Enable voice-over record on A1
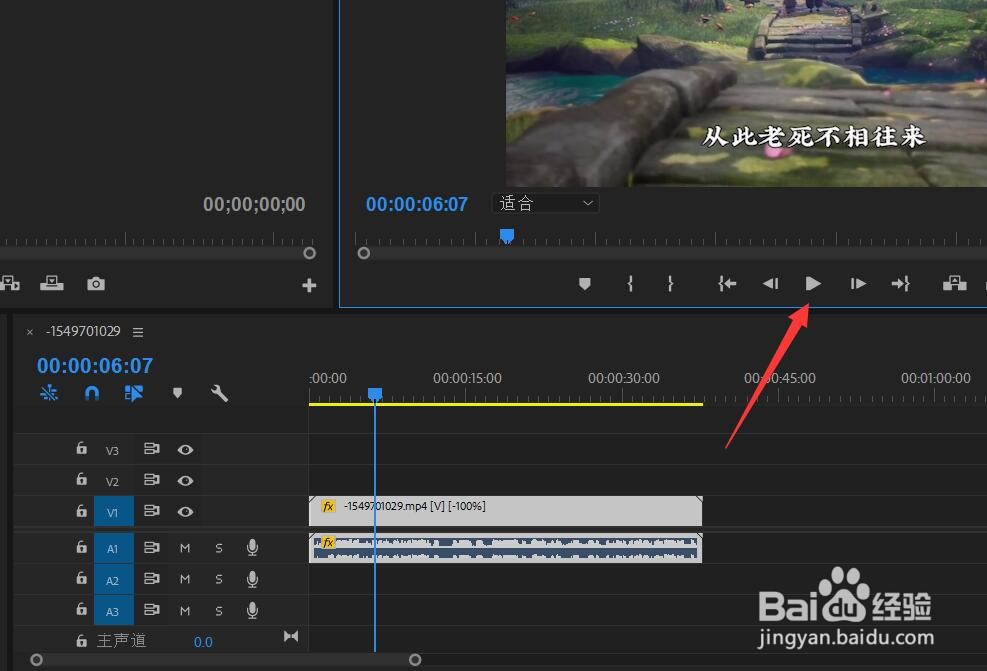The width and height of the screenshot is (987, 671). coord(252,548)
